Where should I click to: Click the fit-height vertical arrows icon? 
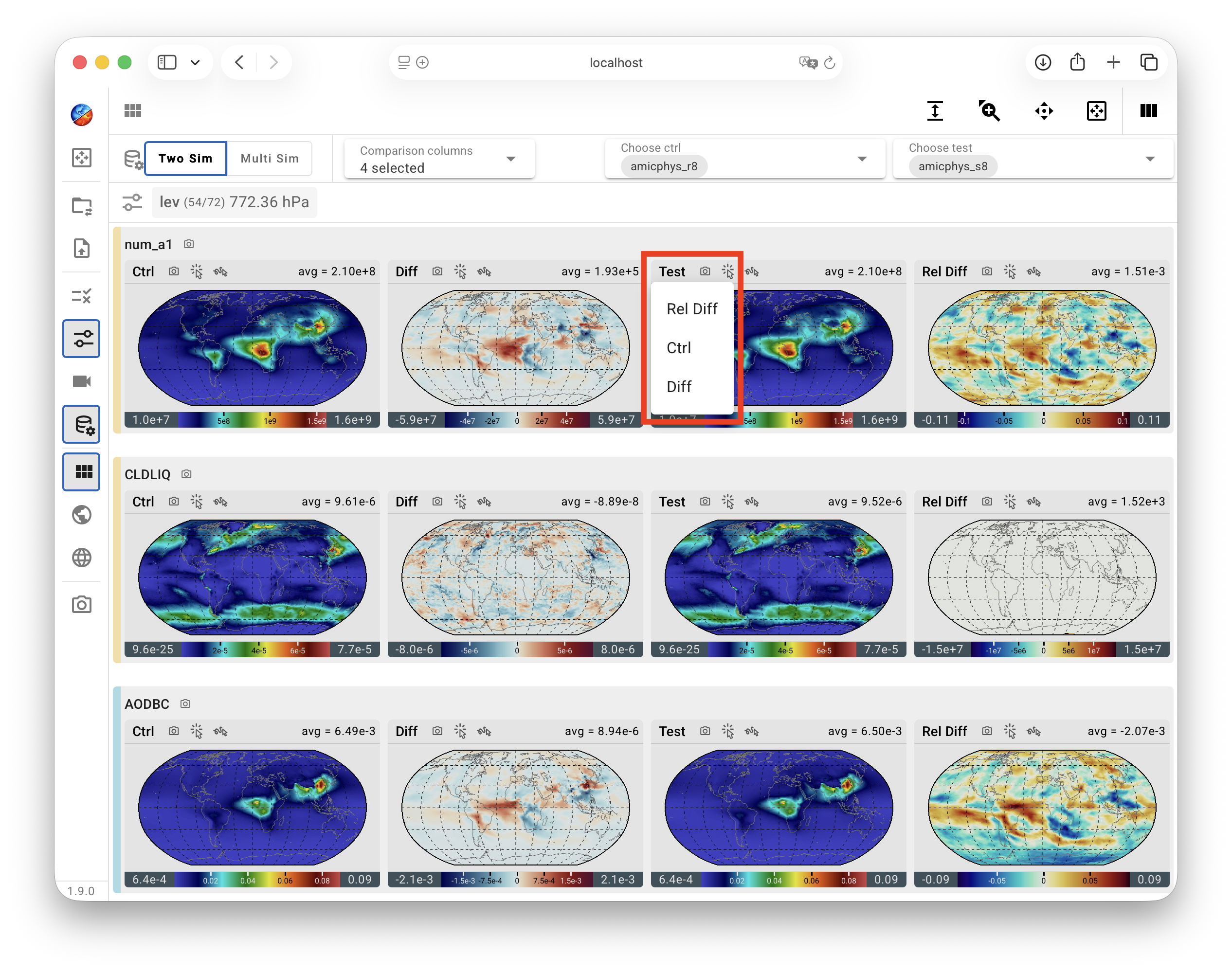pyautogui.click(x=935, y=110)
